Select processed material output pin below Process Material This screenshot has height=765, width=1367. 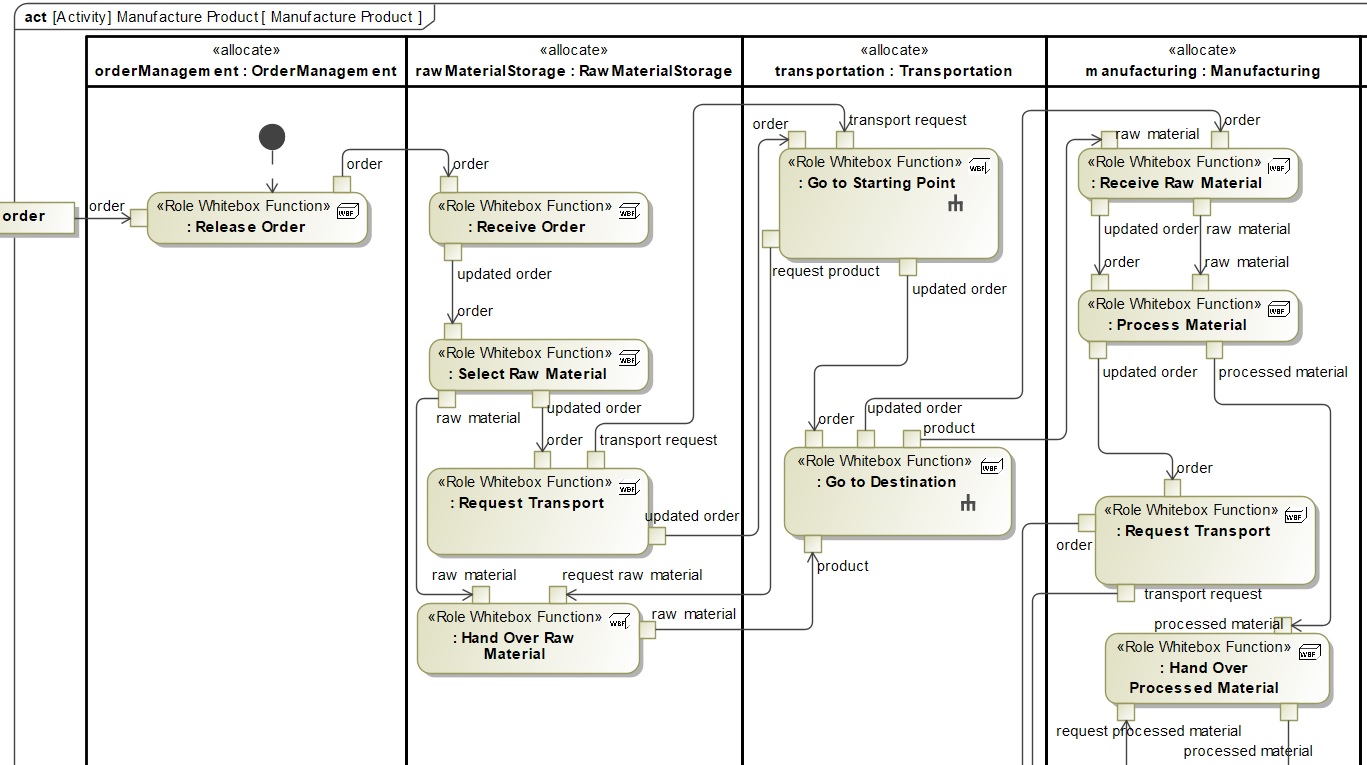1214,350
